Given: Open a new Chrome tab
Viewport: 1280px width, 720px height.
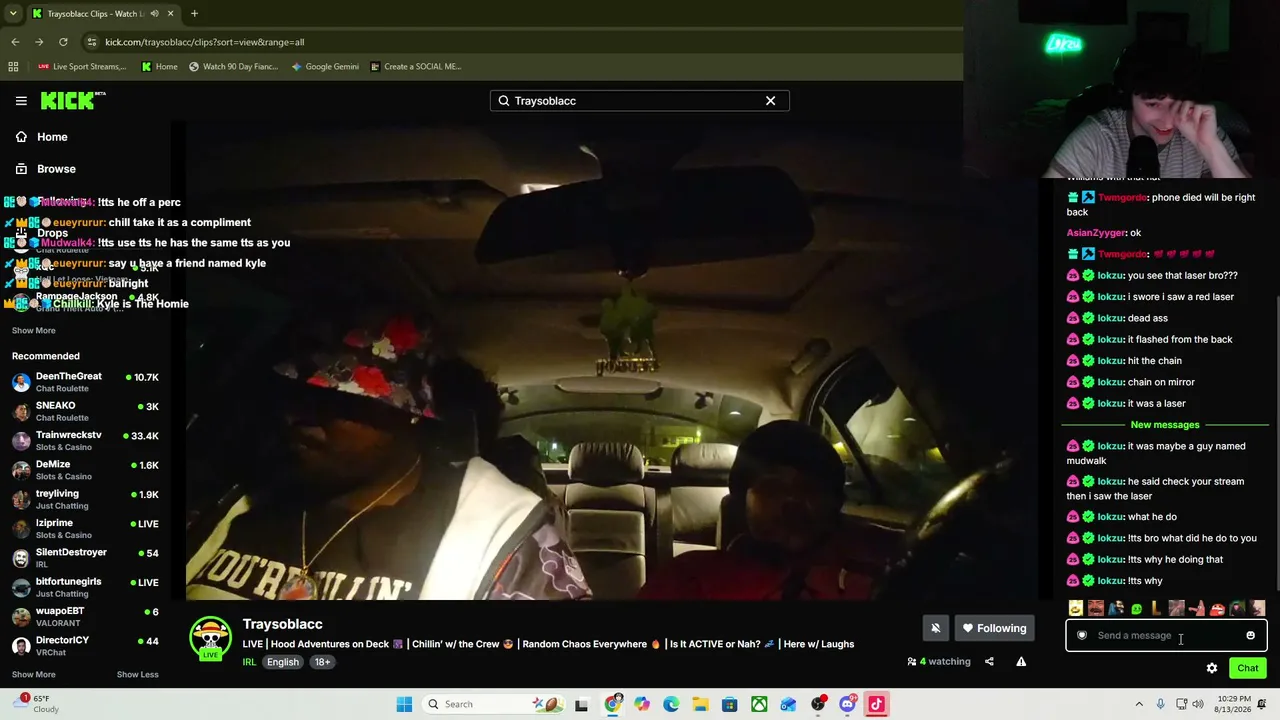Looking at the screenshot, I should coord(194,13).
